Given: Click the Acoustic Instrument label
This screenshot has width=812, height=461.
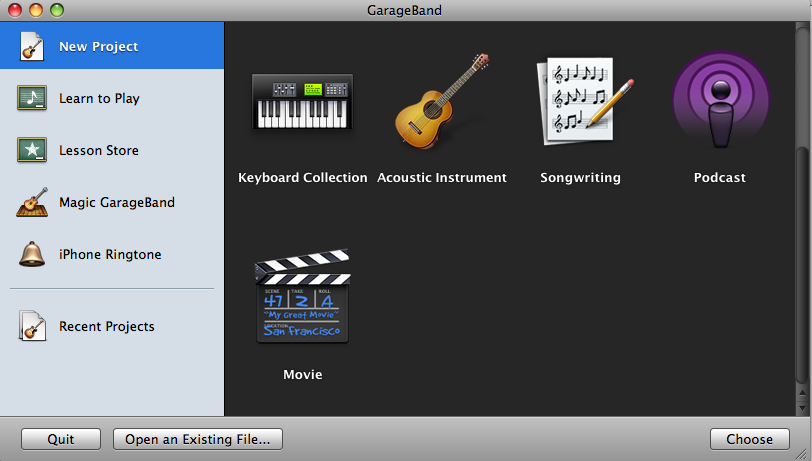Looking at the screenshot, I should click(442, 178).
